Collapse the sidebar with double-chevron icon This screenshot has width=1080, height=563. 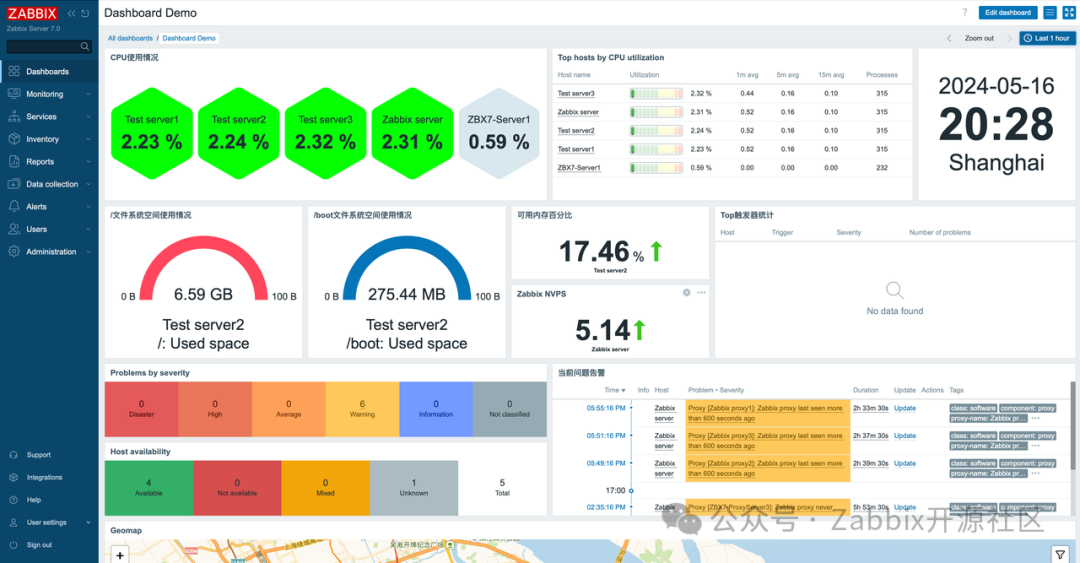72,13
